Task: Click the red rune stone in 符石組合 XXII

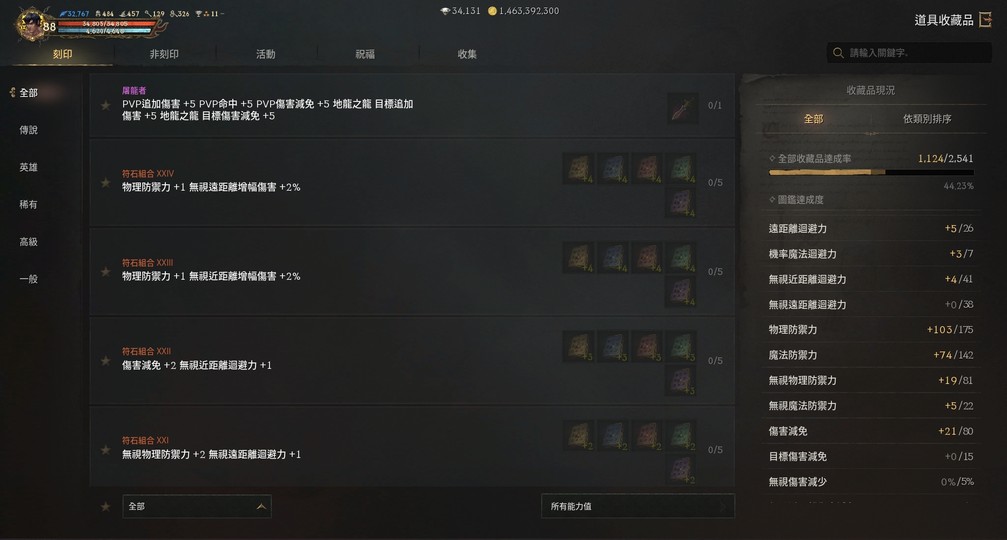Action: (647, 347)
